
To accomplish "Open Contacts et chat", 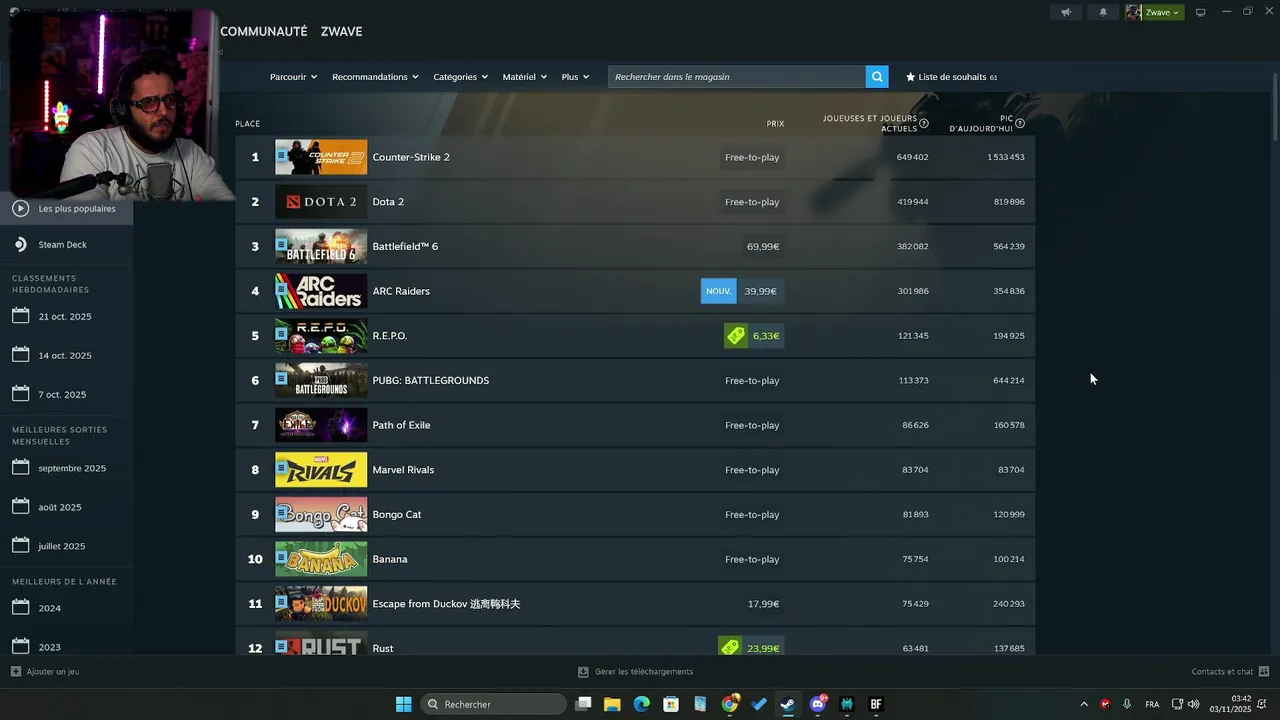I will click(1230, 671).
